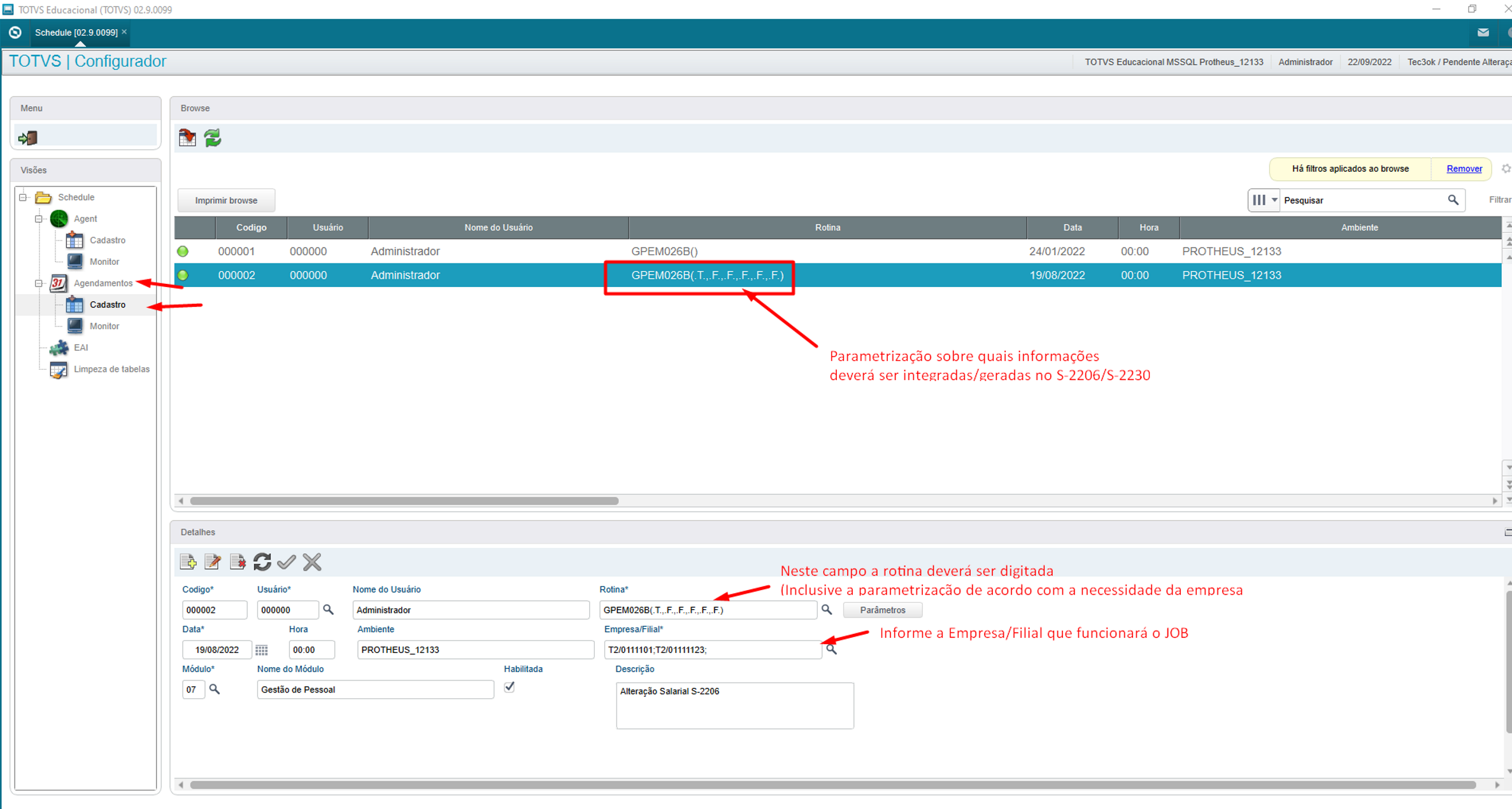
Task: Open EAI in the tree
Action: click(x=81, y=348)
